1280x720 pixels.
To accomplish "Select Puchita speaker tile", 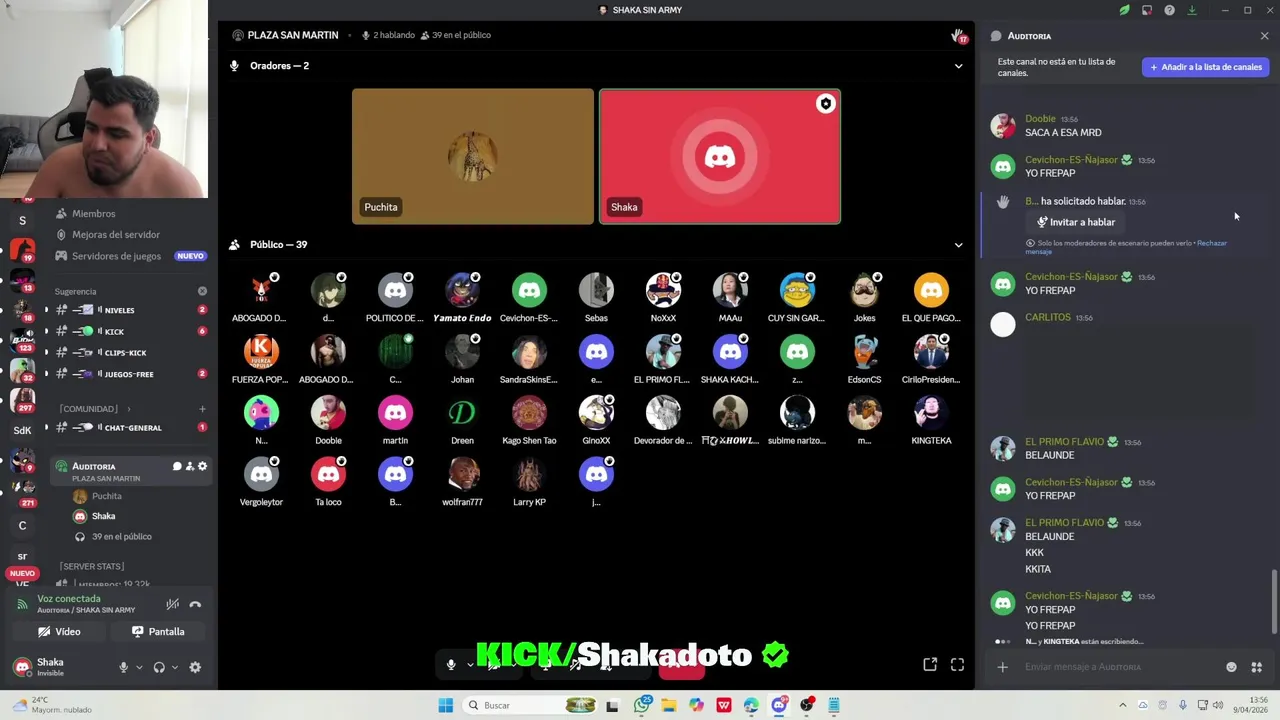I will point(473,156).
